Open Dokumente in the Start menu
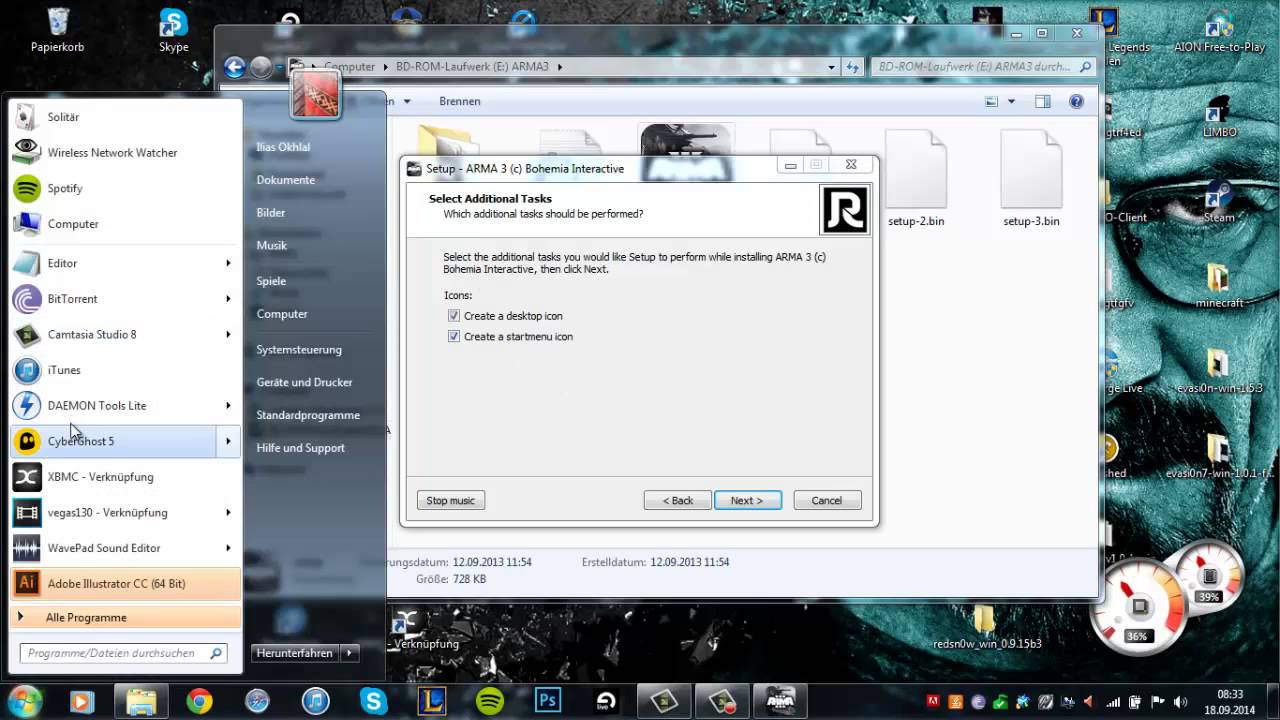Image resolution: width=1280 pixels, height=720 pixels. [x=285, y=180]
